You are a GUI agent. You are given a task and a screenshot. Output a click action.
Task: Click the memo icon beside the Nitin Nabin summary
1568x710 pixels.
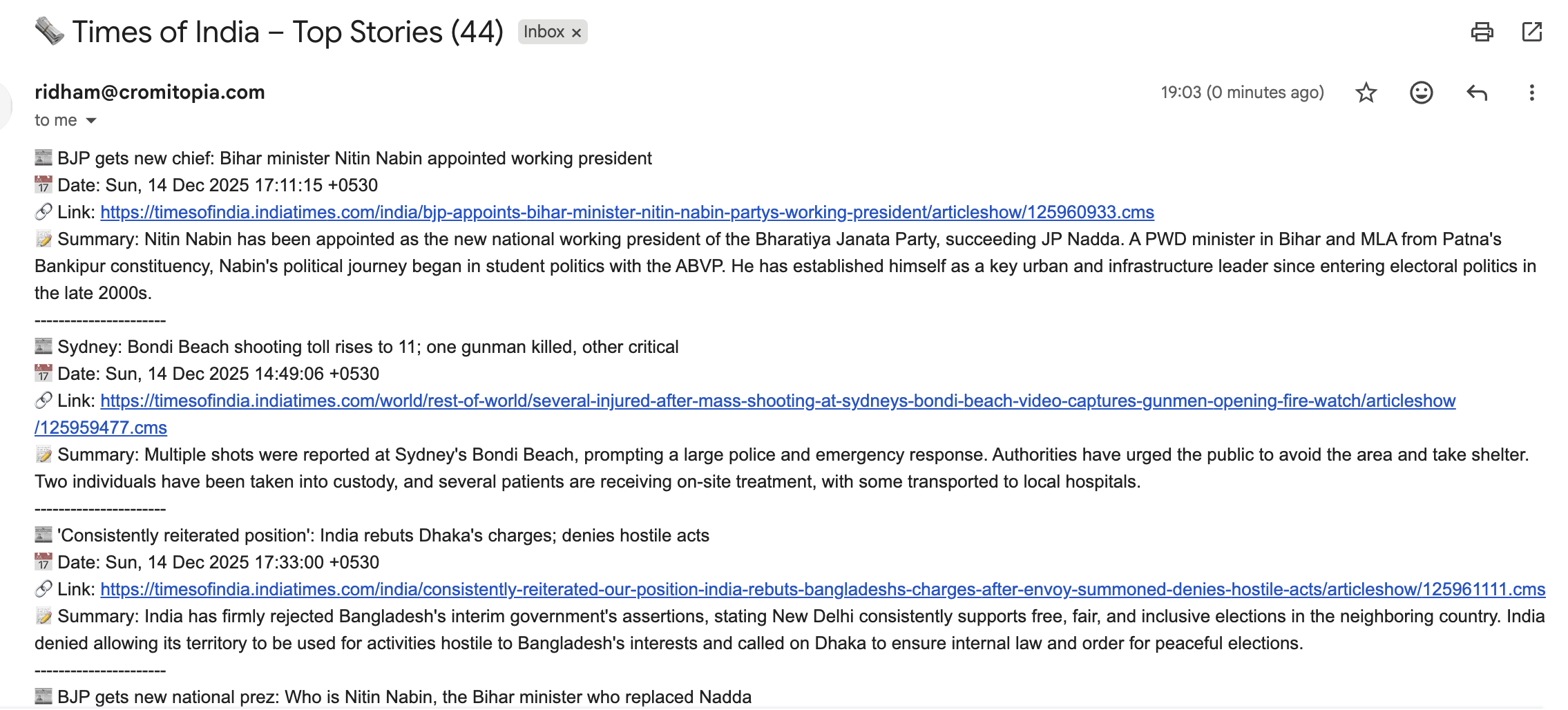[x=44, y=239]
